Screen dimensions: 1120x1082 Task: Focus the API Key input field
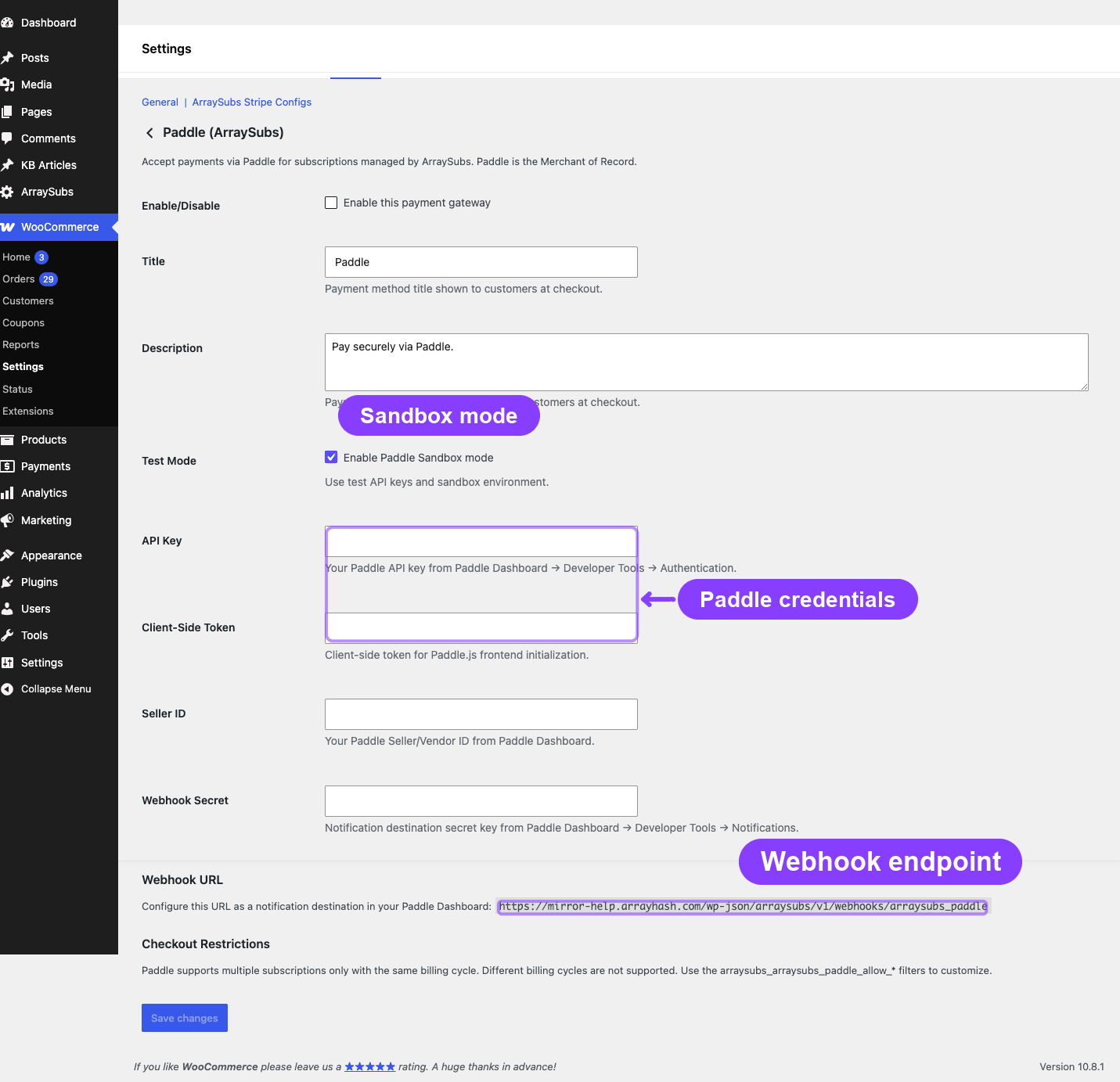(481, 541)
